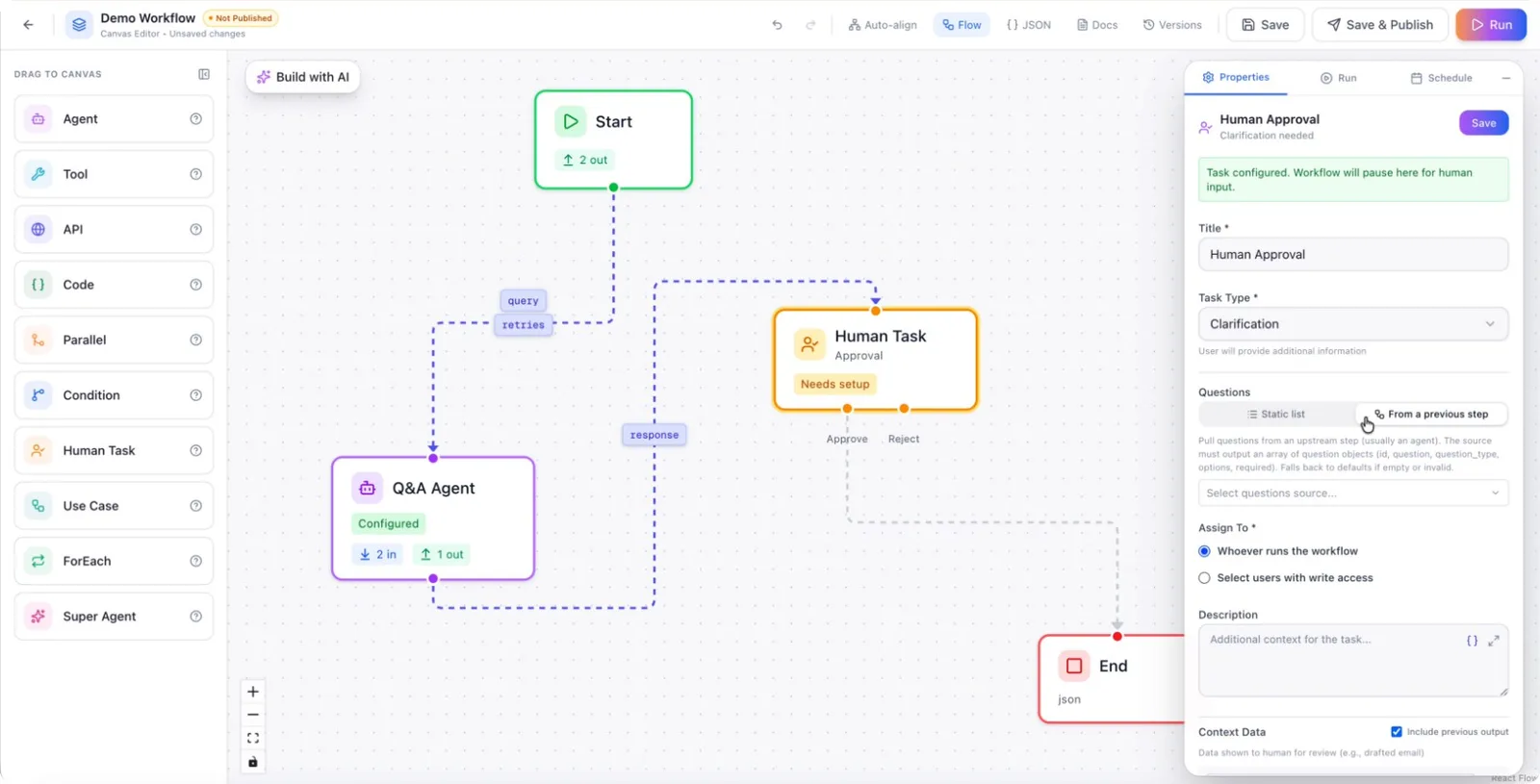Viewport: 1540px width, 784px height.
Task: Insert variable via braces icon in Description
Action: [1472, 641]
